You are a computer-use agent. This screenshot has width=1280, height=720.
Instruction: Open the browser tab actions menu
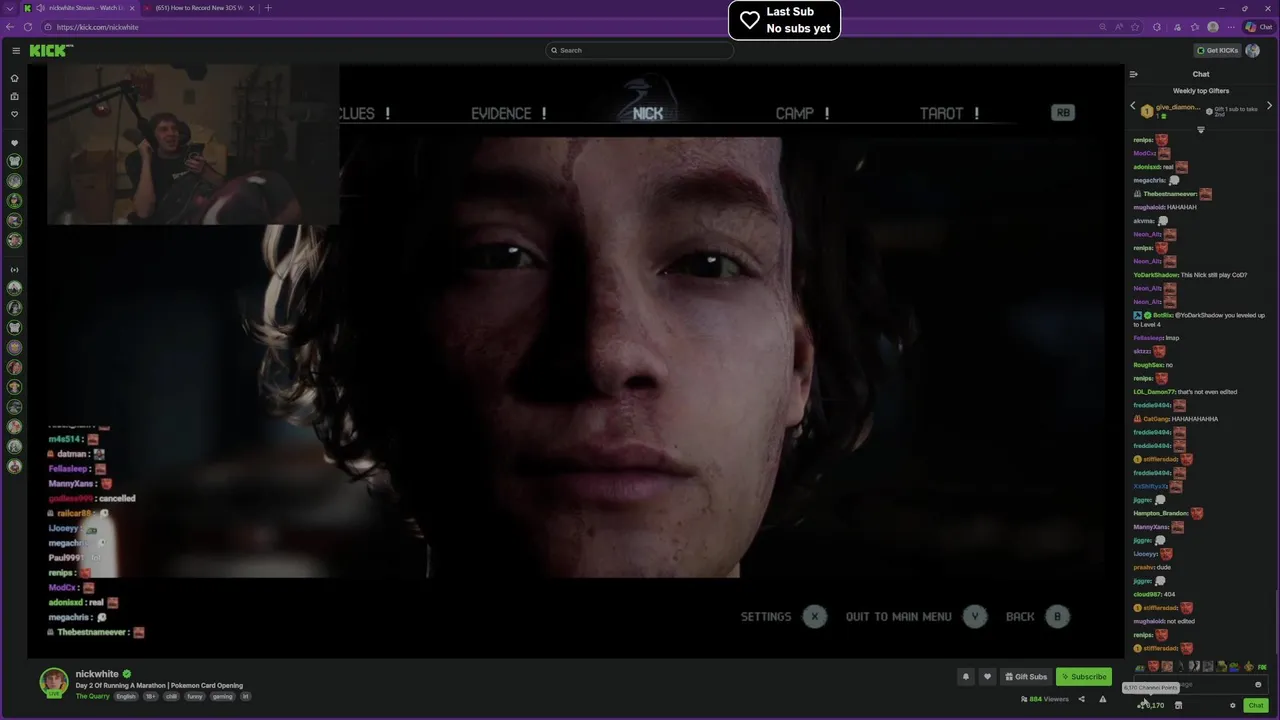(10, 8)
